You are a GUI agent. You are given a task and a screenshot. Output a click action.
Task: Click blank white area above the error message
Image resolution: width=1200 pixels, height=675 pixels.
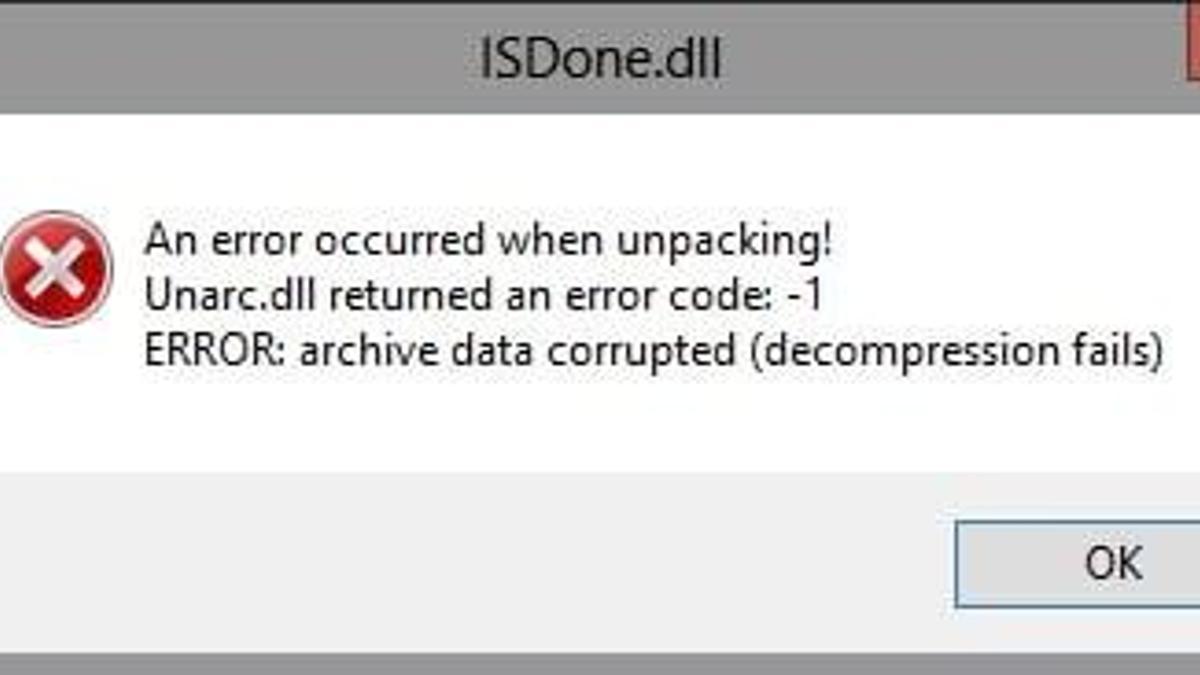tap(600, 160)
